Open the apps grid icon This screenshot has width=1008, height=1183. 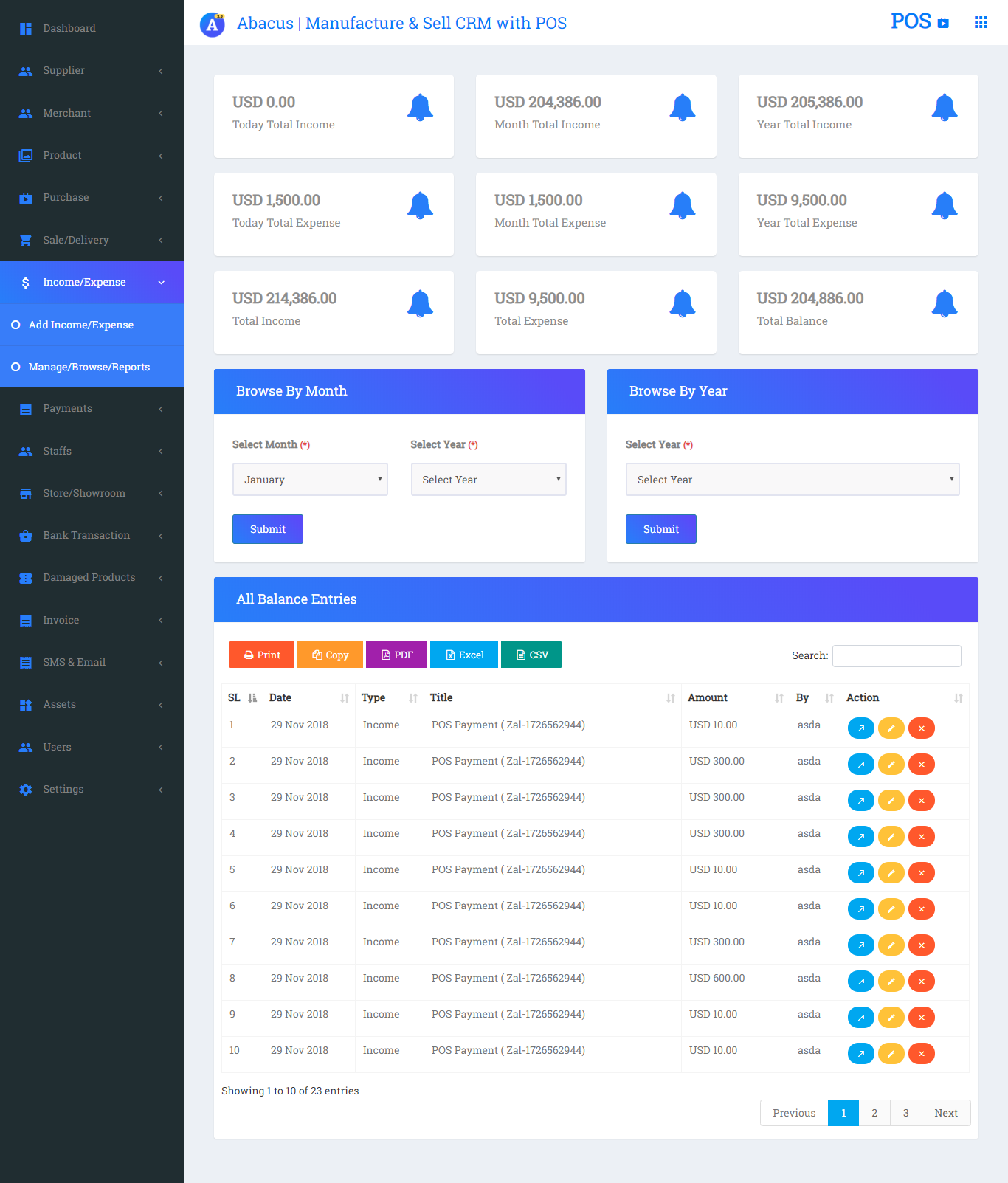pos(981,22)
